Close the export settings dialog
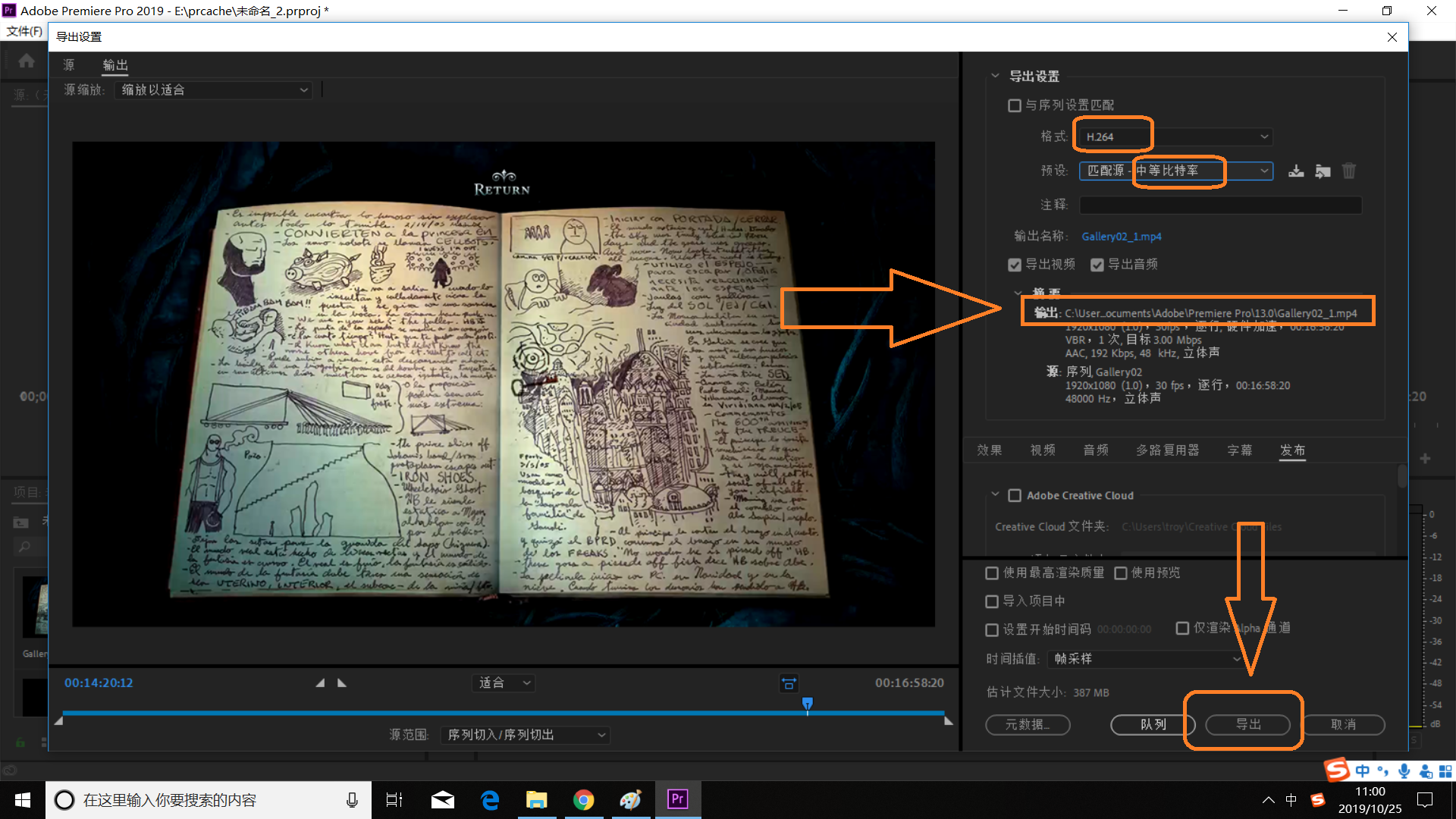1456x819 pixels. point(1392,37)
